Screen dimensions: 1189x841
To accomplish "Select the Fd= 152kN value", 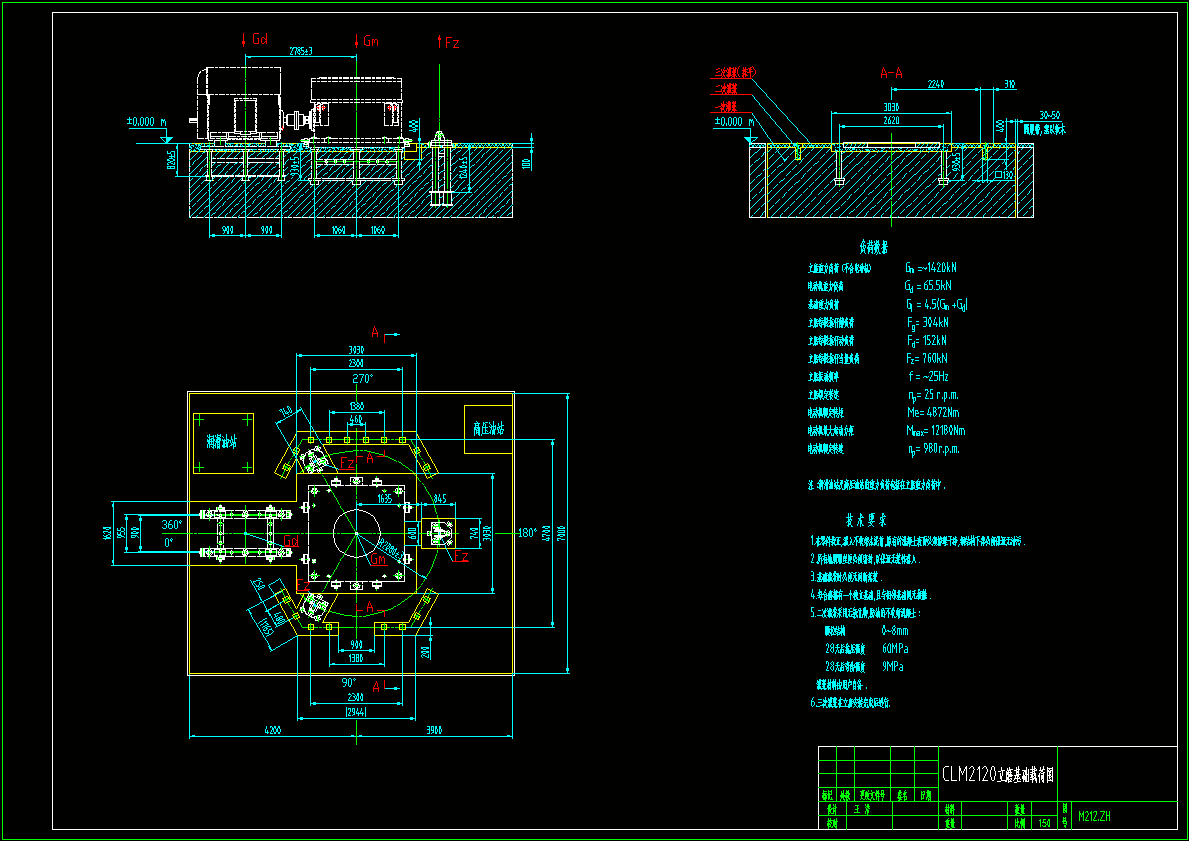I will coord(927,340).
